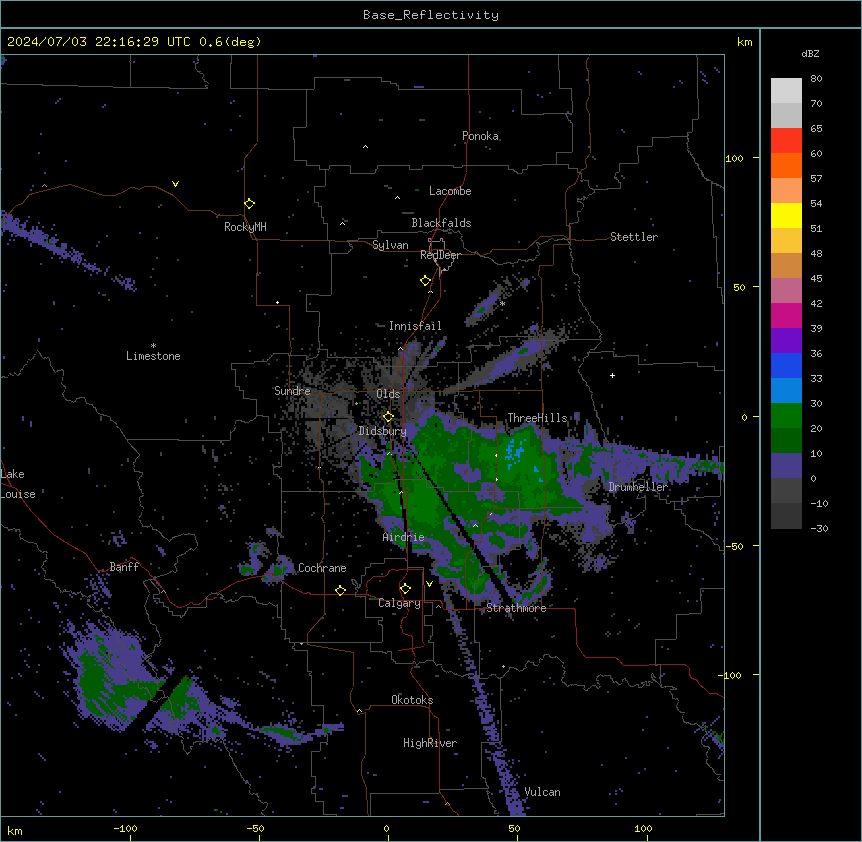The width and height of the screenshot is (862, 842).
Task: Click the 65 value in the dBZ legend
Action: click(816, 129)
